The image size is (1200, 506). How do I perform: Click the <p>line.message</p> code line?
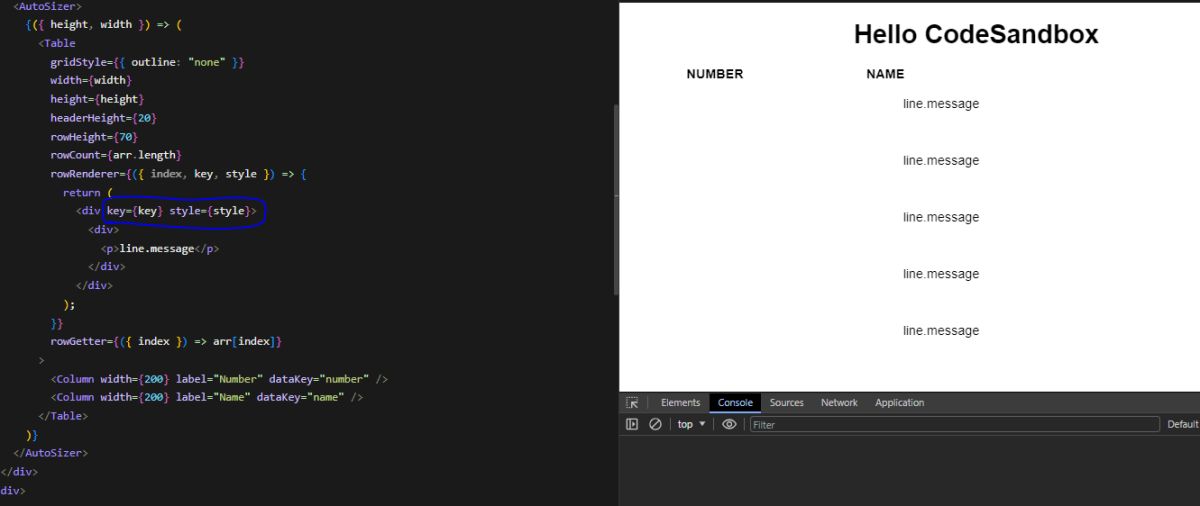coord(159,249)
